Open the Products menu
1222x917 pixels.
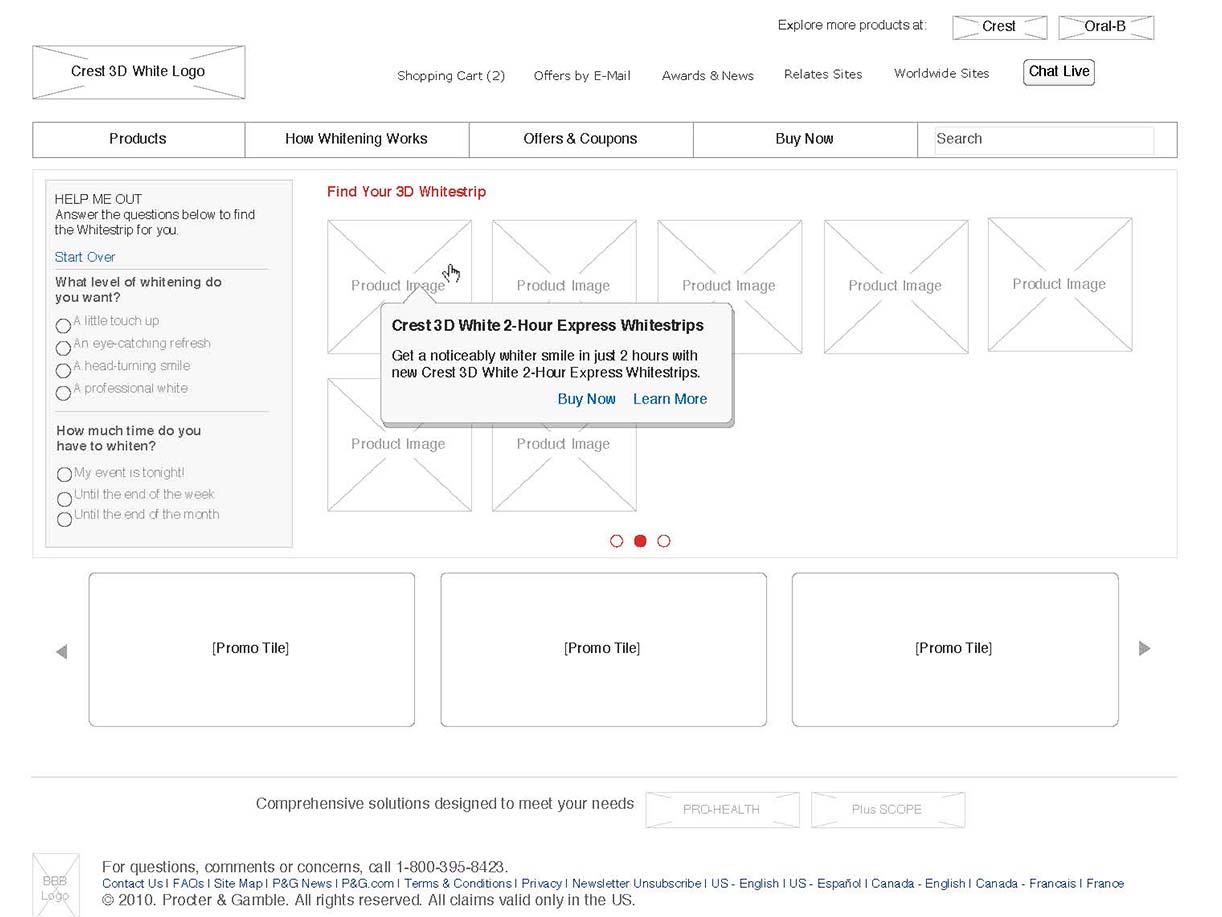(138, 140)
